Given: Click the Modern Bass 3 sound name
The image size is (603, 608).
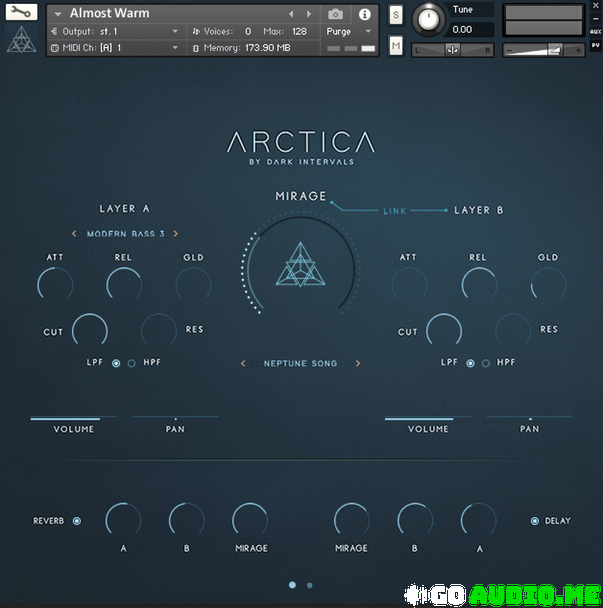Looking at the screenshot, I should click(125, 234).
